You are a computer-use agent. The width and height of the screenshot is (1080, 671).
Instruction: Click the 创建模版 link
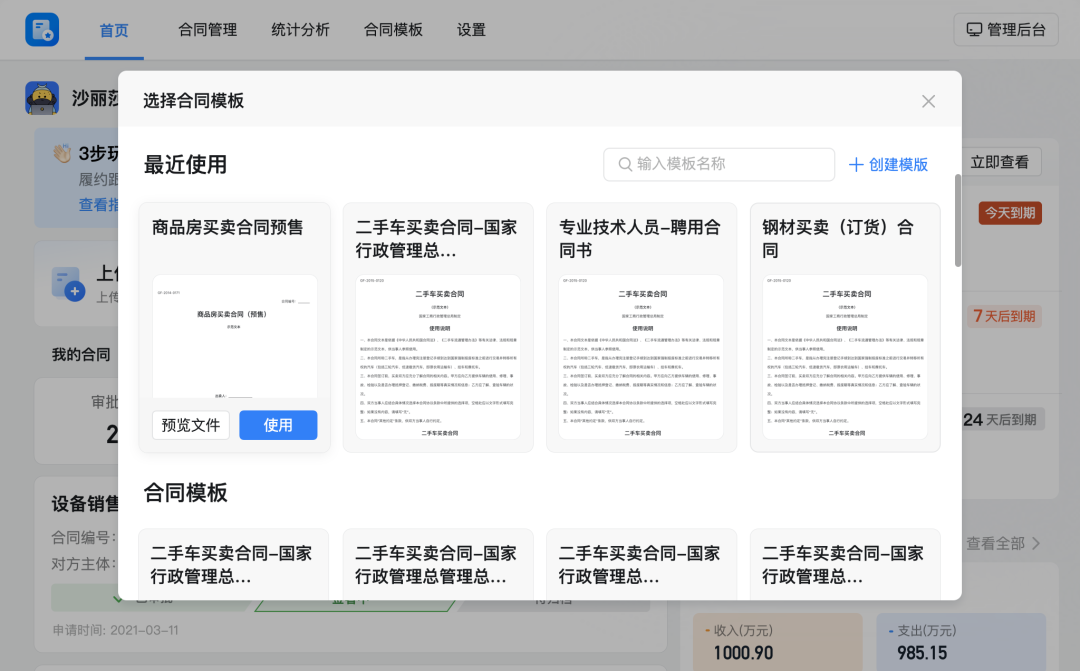click(898, 165)
